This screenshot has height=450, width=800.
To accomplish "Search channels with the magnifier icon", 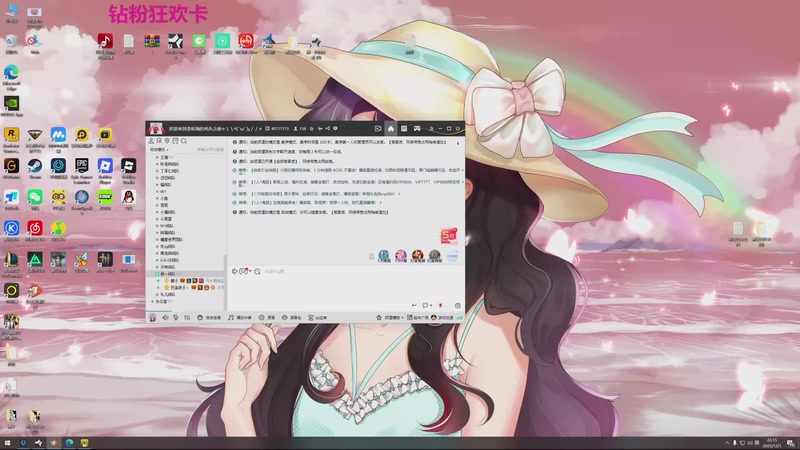I will tap(184, 141).
